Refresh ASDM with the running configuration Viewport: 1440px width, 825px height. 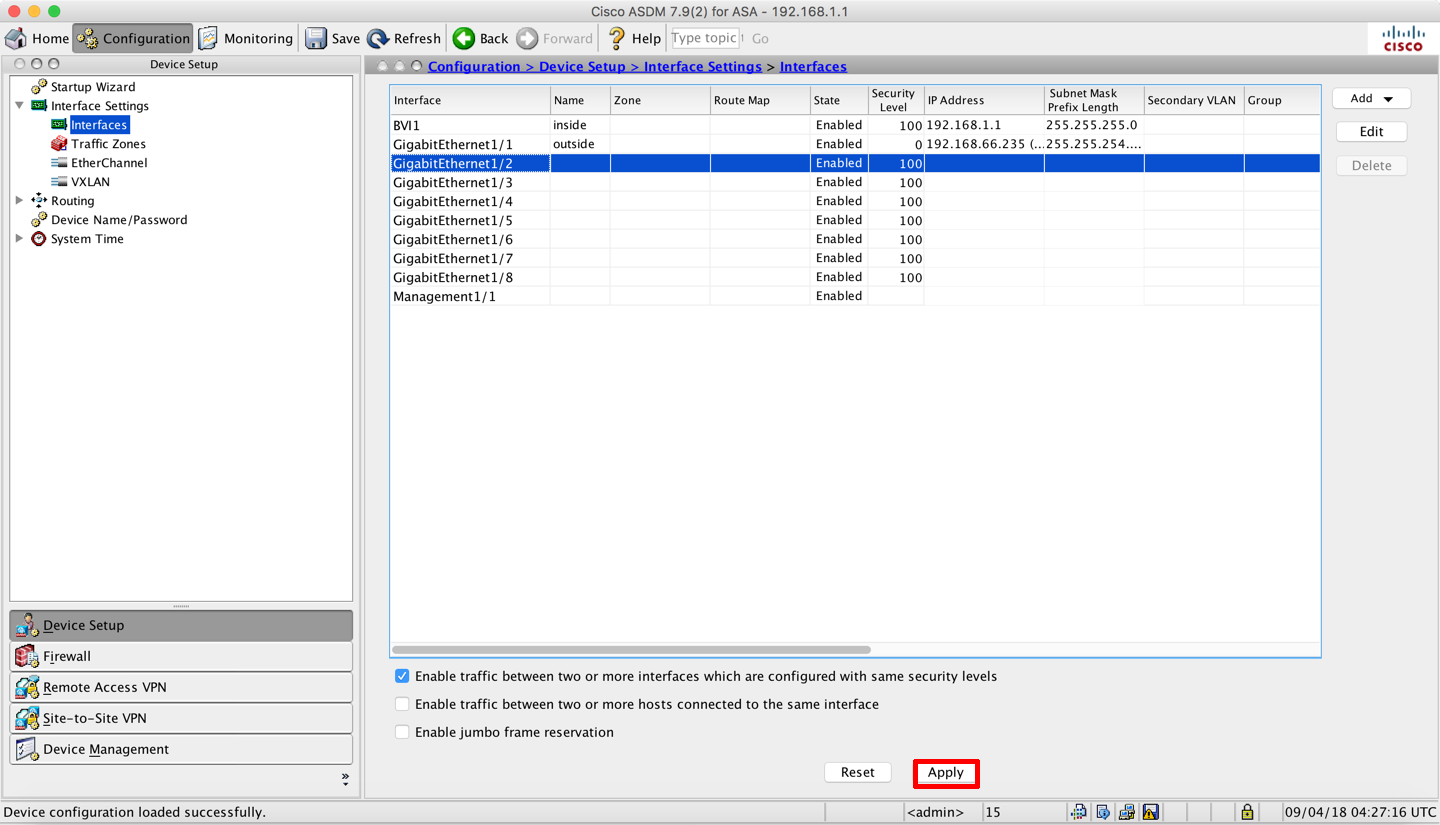point(404,38)
